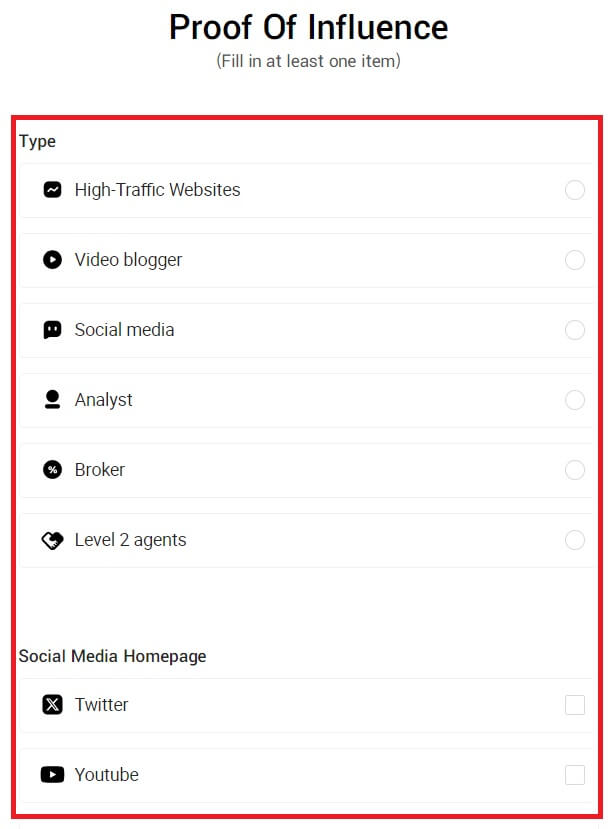Click the Youtube logo icon

click(53, 775)
